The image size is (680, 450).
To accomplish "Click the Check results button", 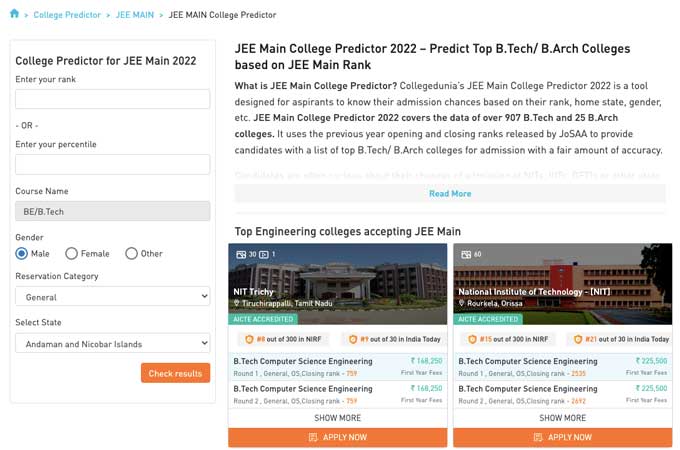I will click(175, 373).
